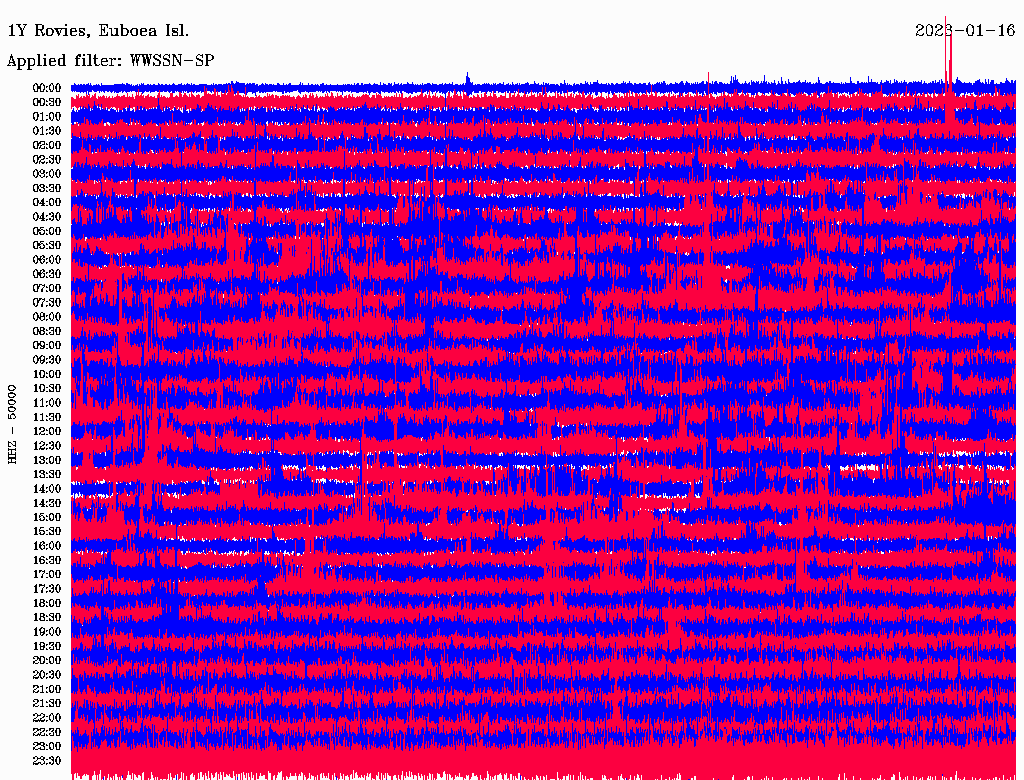The width and height of the screenshot is (1024, 780).
Task: Select the 07:00 time label
Action: 47,288
